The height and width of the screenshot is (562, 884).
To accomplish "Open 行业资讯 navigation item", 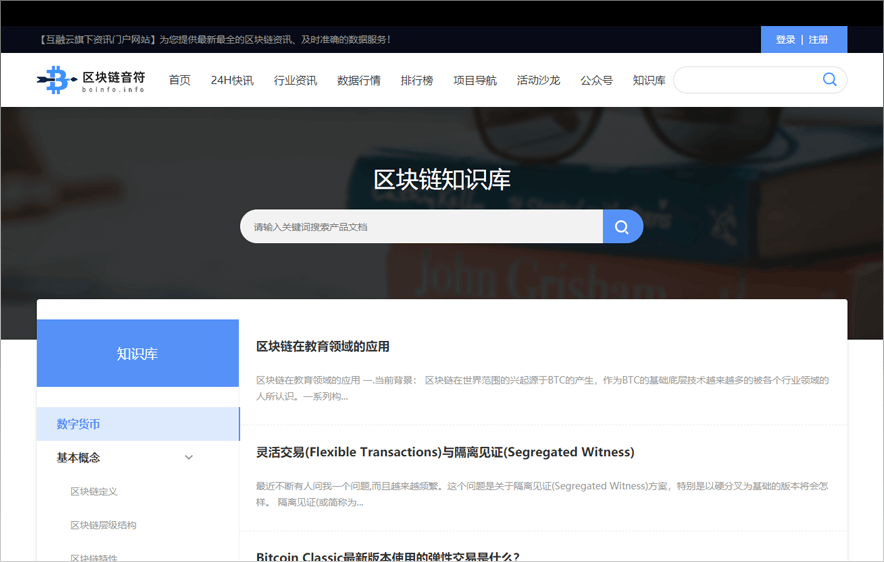I will click(295, 80).
